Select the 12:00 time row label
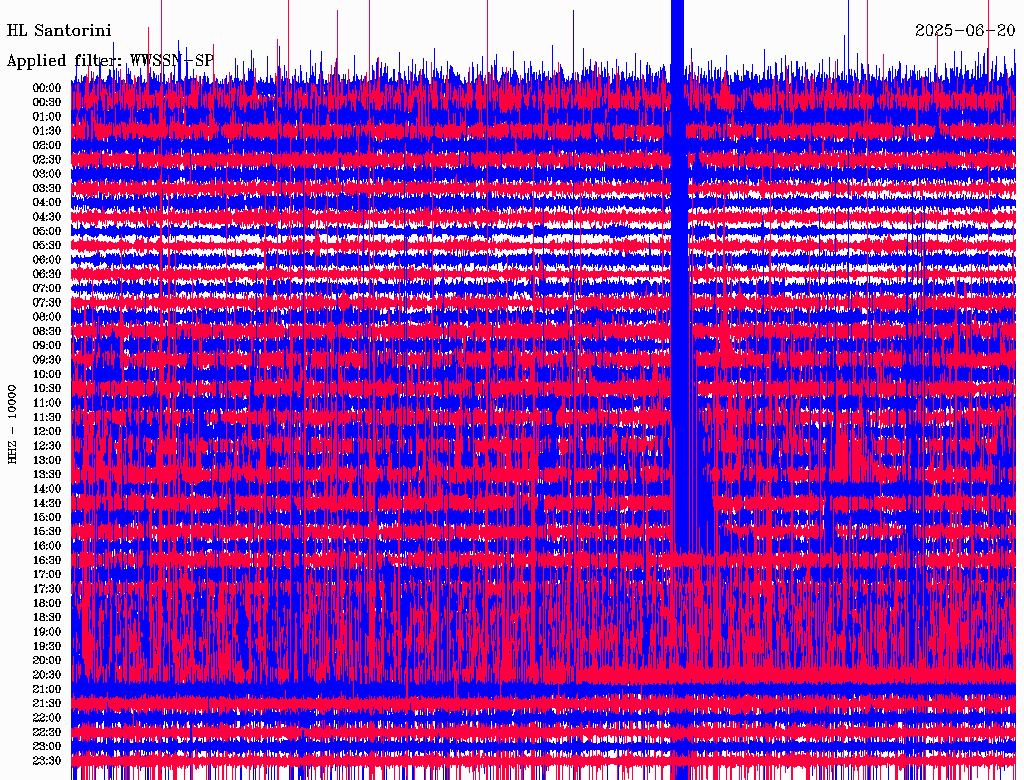Viewport: 1024px width, 780px height. pyautogui.click(x=47, y=431)
